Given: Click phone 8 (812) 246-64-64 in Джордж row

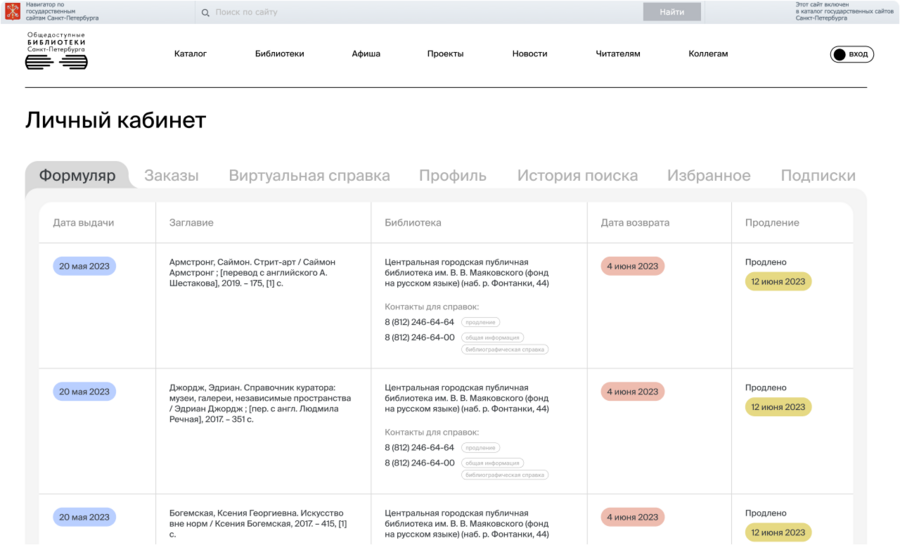Looking at the screenshot, I should pos(419,447).
